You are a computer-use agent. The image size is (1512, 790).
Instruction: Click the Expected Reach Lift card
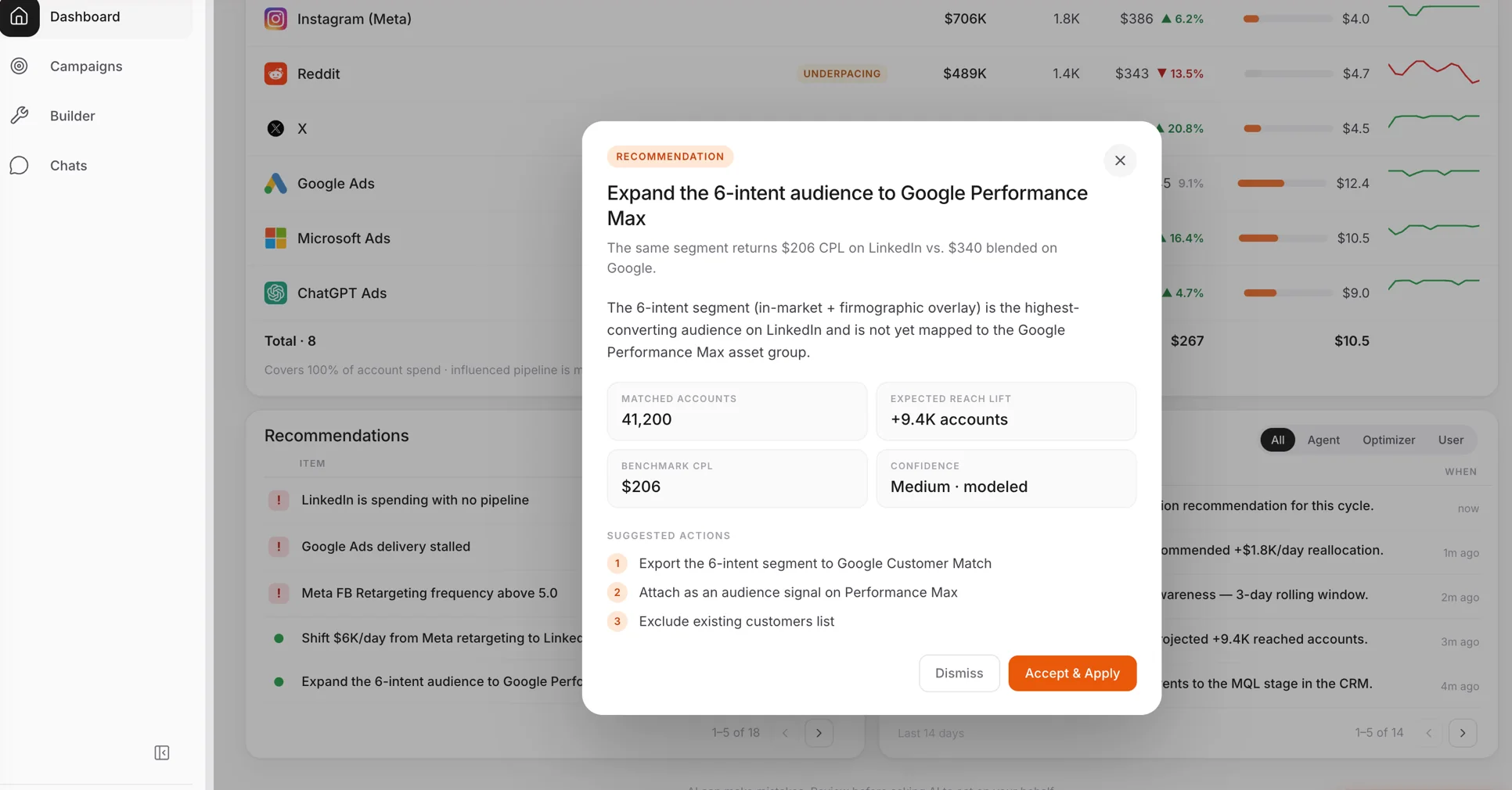[x=1006, y=411]
